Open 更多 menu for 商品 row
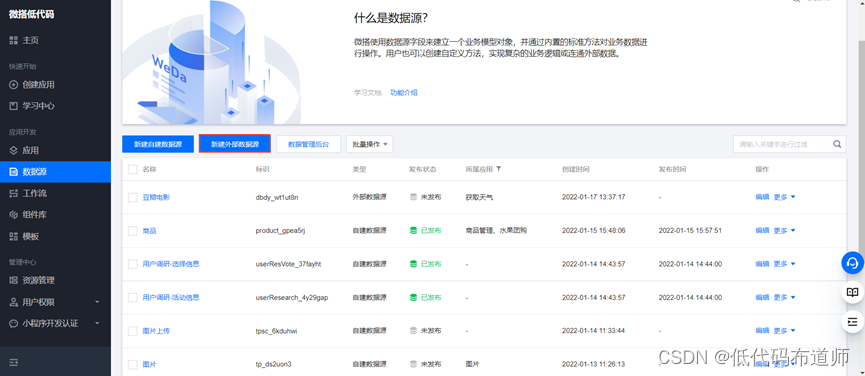 pyautogui.click(x=784, y=230)
